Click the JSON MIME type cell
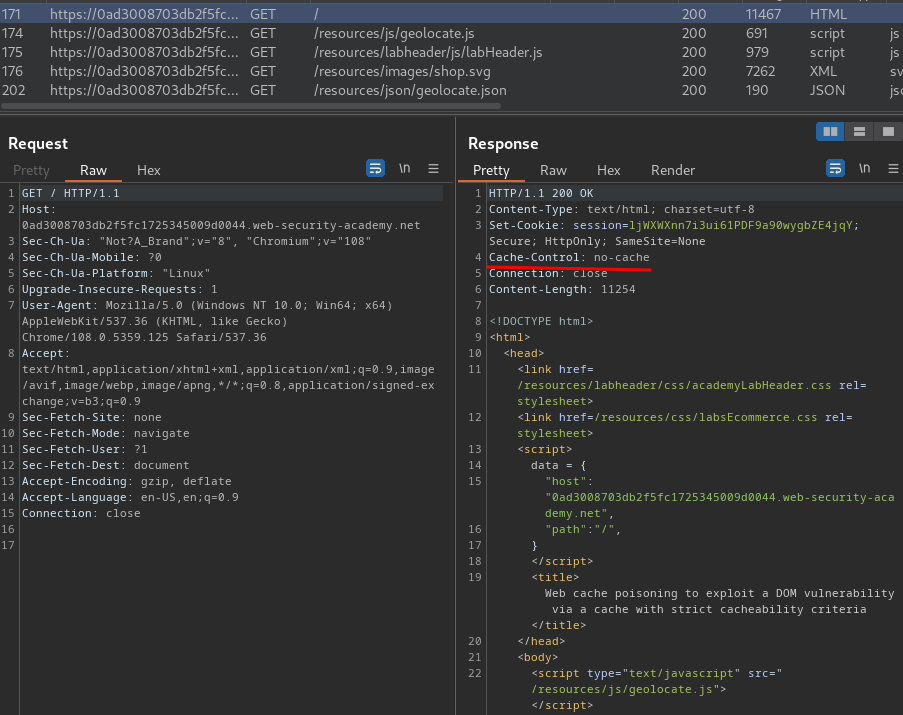The image size is (903, 715). click(x=827, y=90)
